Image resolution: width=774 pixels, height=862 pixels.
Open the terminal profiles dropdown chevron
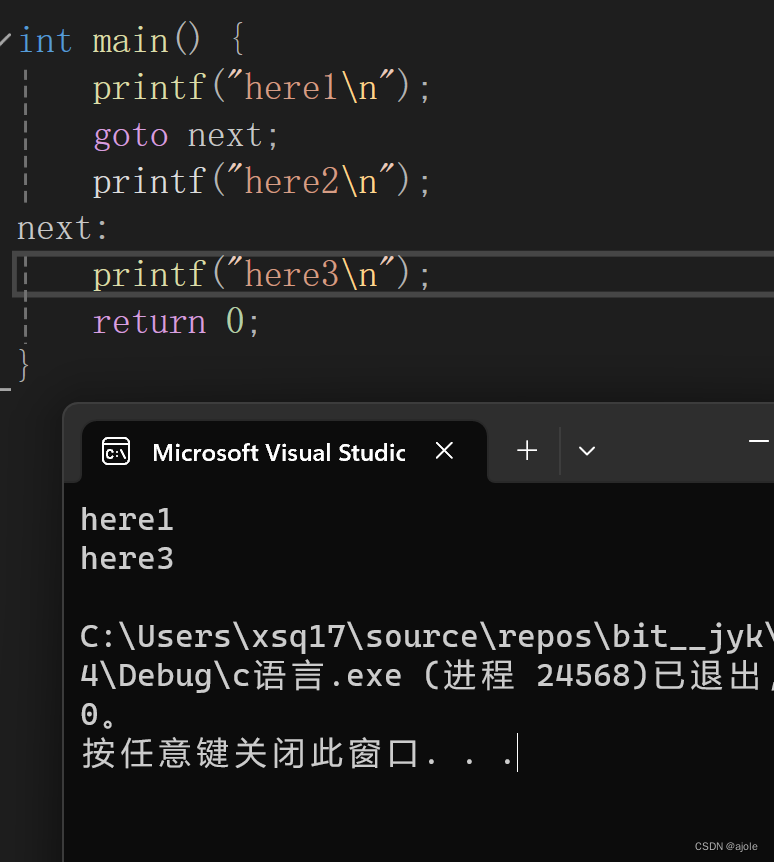[587, 451]
